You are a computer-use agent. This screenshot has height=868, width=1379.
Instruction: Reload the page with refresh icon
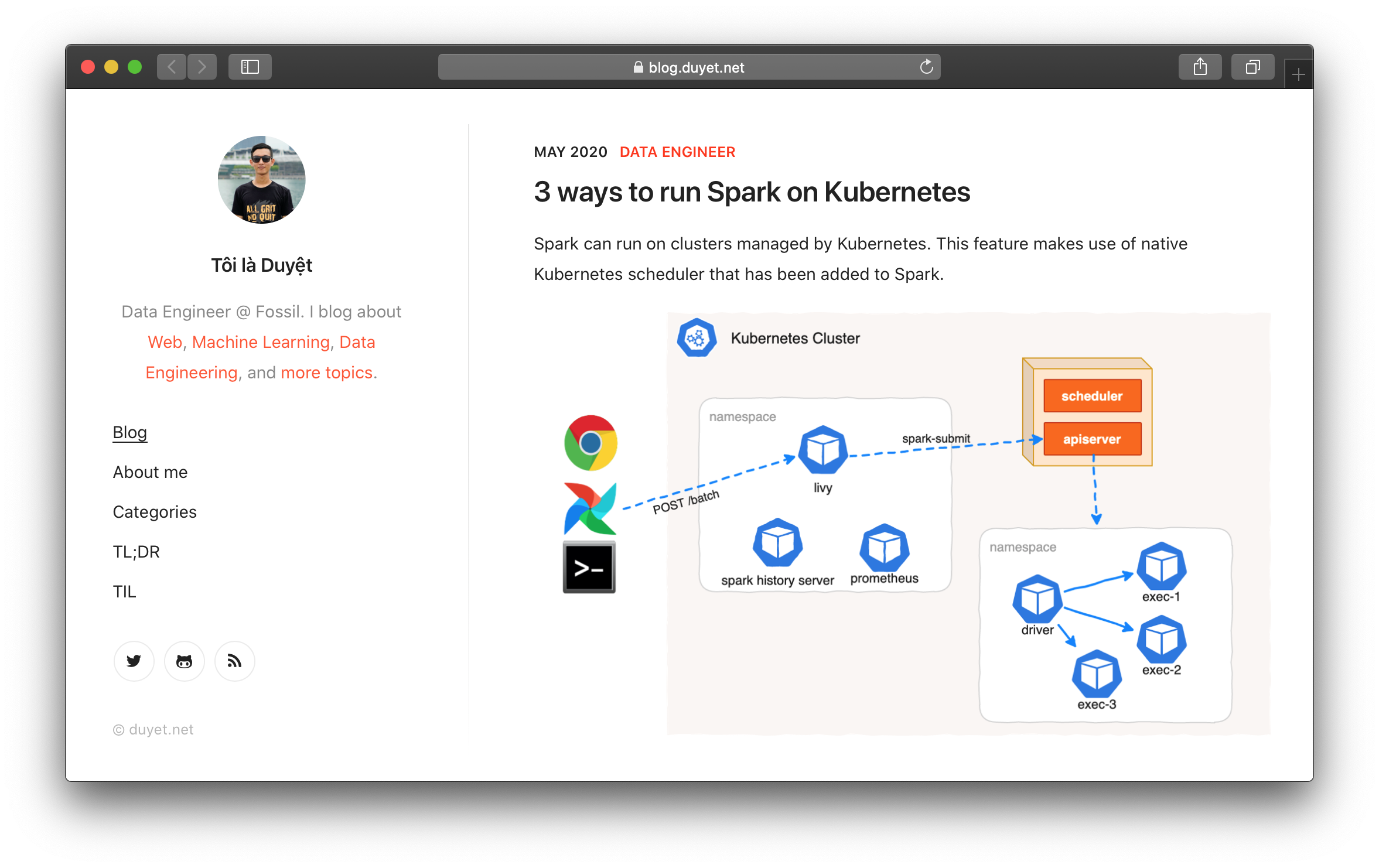(x=926, y=67)
